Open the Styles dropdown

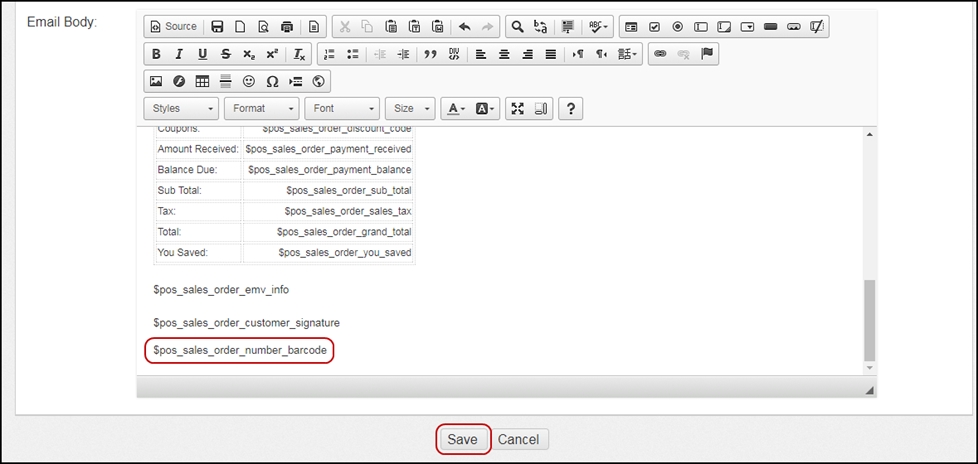182,109
